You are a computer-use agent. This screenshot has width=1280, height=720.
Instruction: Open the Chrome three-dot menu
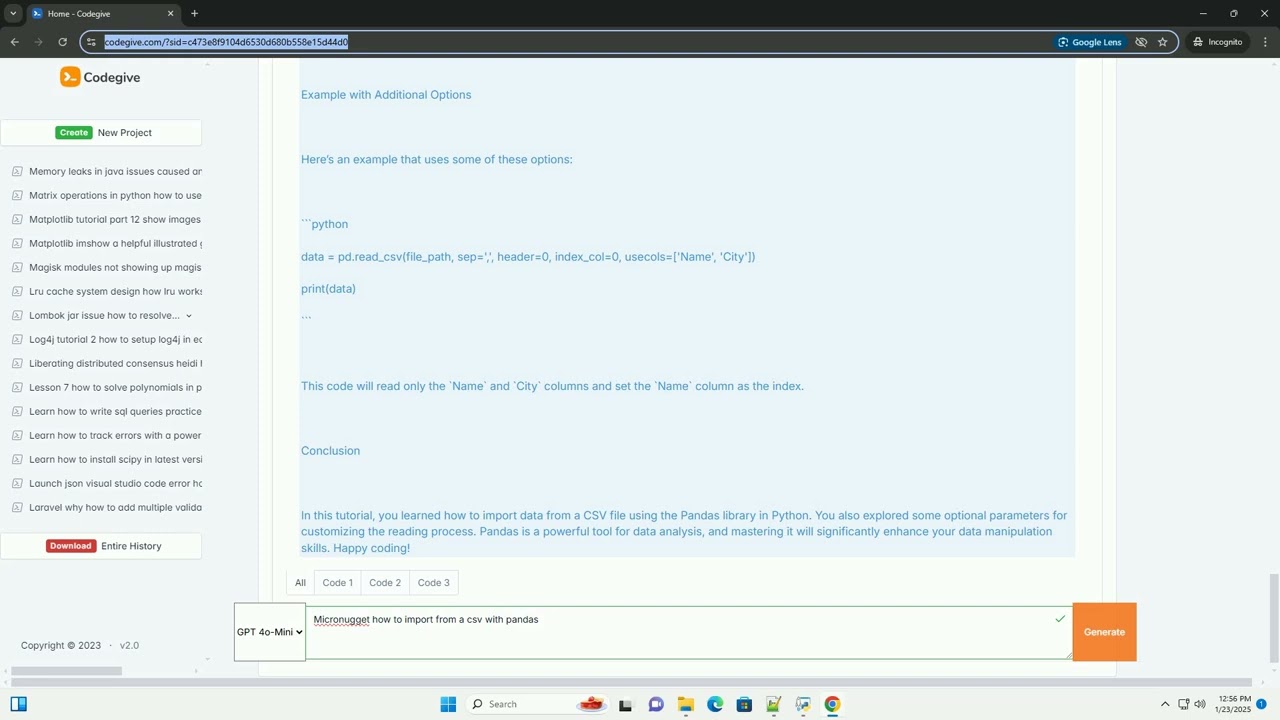(x=1264, y=42)
